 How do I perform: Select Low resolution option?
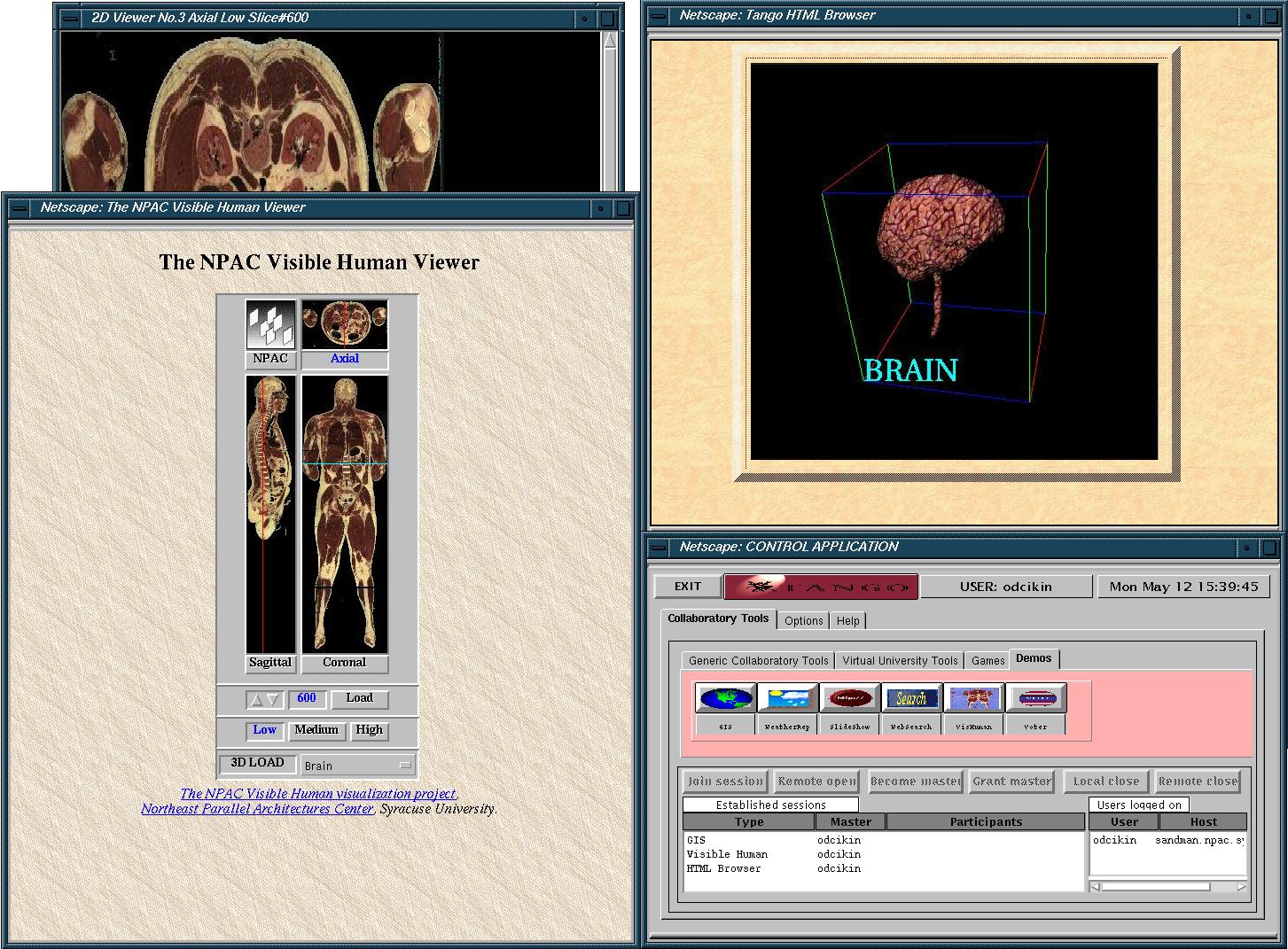click(x=265, y=730)
